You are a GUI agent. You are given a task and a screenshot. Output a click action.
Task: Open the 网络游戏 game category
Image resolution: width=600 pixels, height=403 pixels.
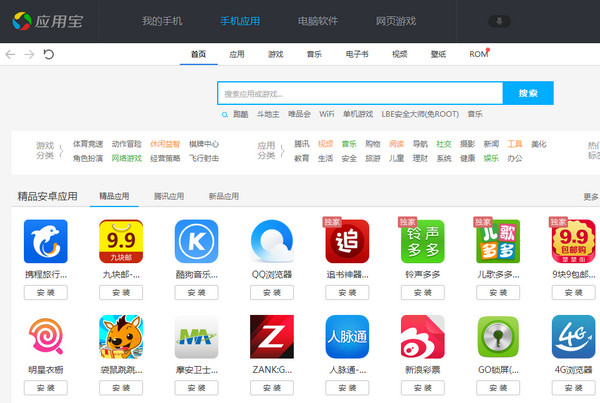click(127, 158)
